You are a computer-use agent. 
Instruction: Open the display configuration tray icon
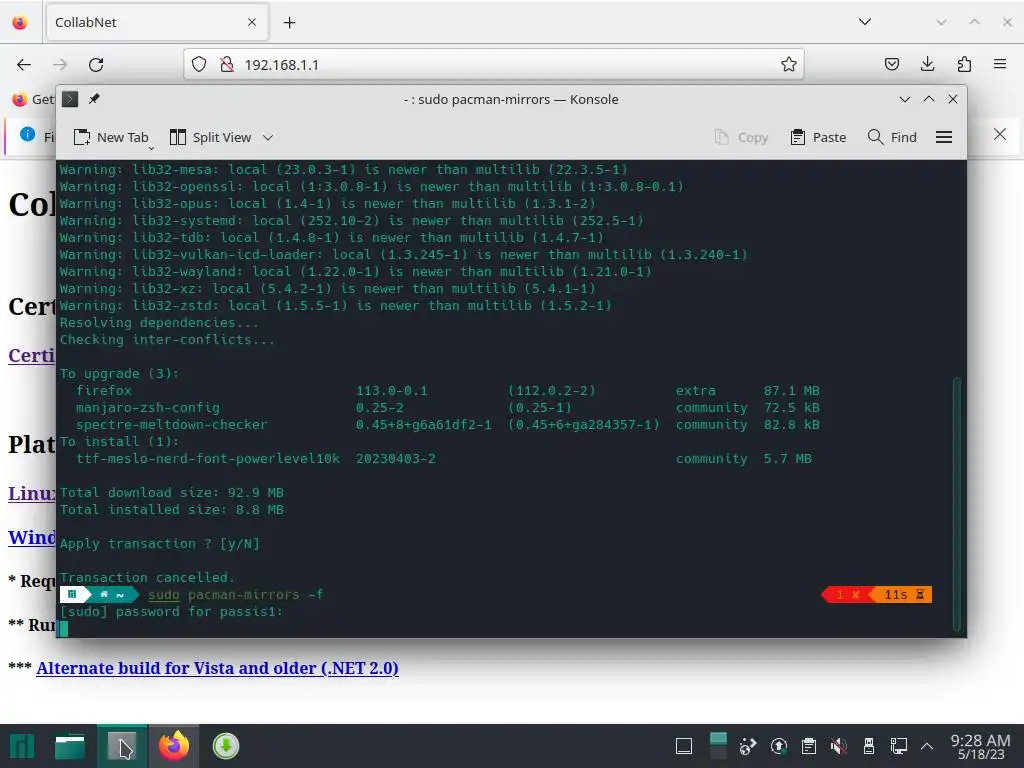pyautogui.click(x=899, y=746)
